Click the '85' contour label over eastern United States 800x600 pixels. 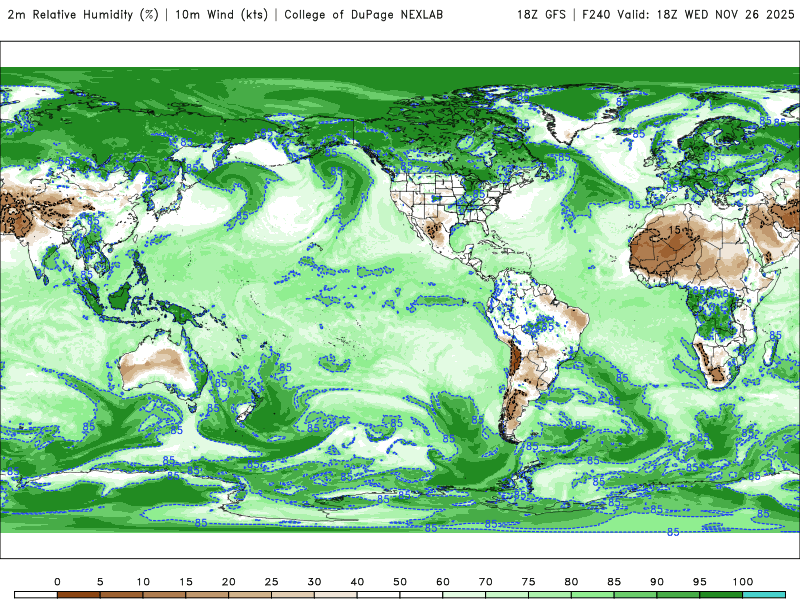pos(479,194)
